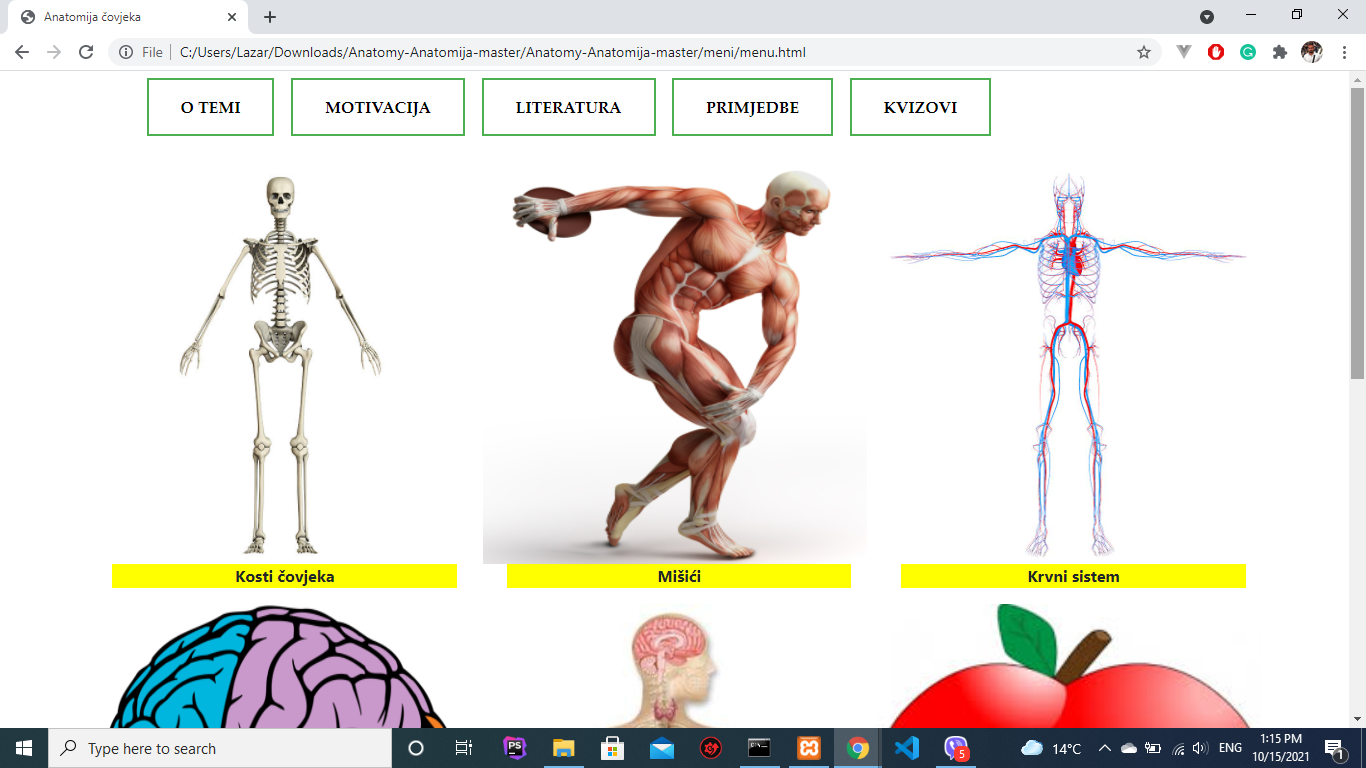Open the Vue devtools extension icon

1184,52
